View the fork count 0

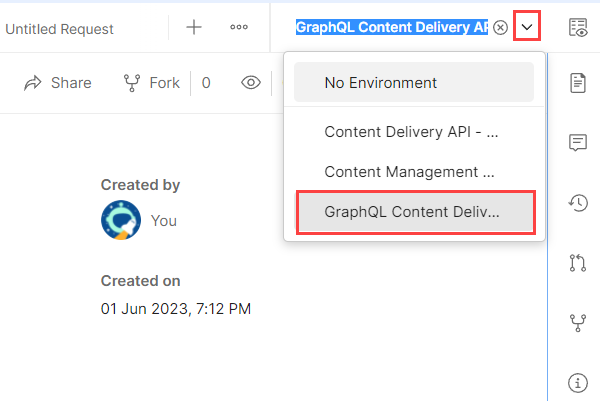click(x=206, y=83)
